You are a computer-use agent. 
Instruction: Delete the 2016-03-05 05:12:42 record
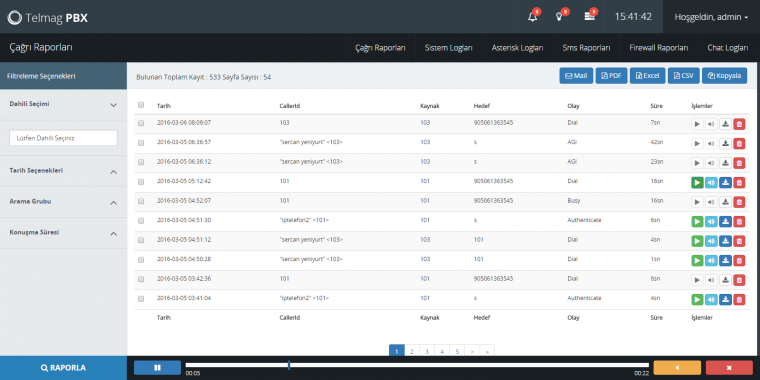coord(739,182)
